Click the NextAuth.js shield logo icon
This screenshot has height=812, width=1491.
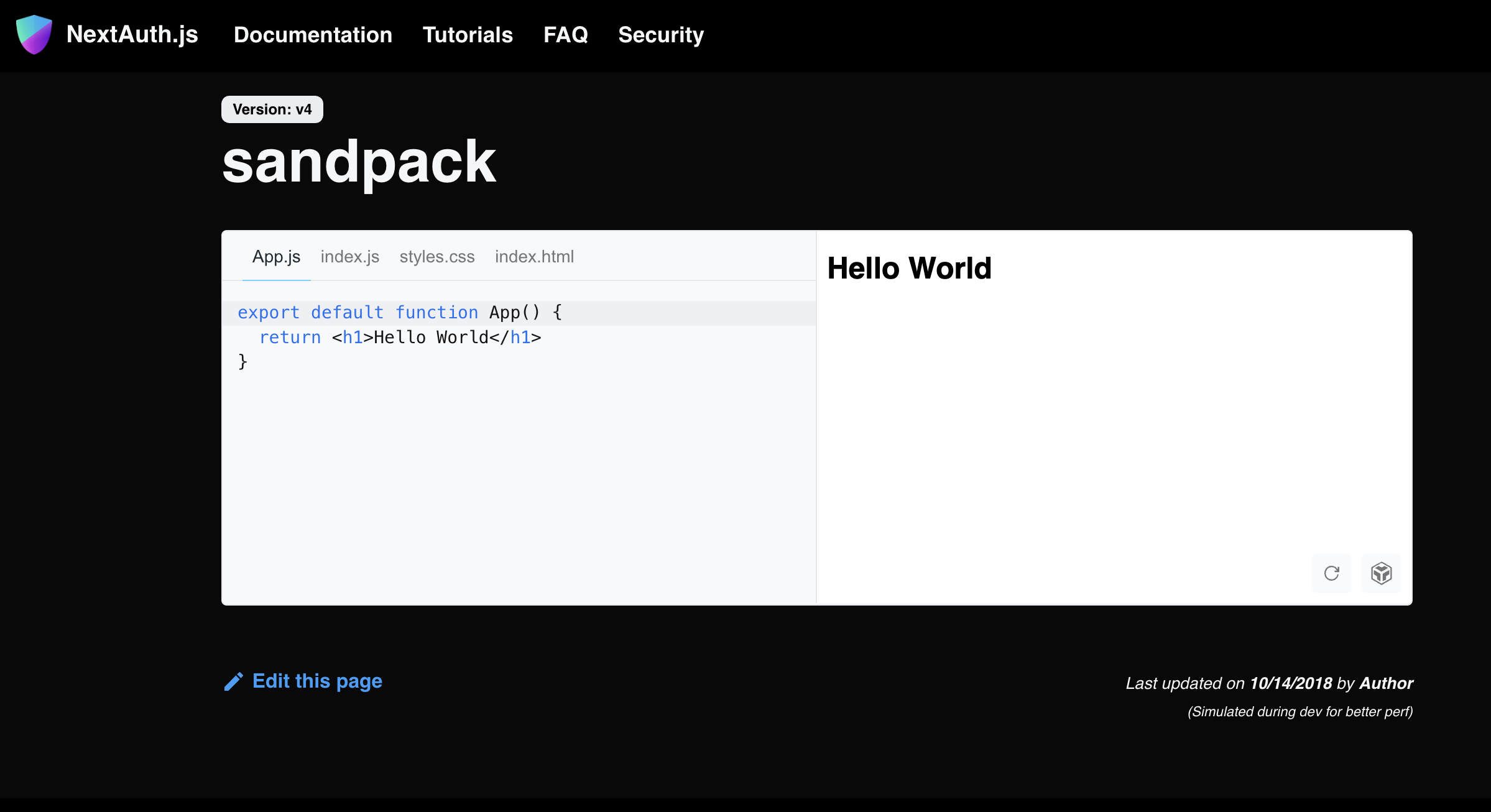pos(34,35)
